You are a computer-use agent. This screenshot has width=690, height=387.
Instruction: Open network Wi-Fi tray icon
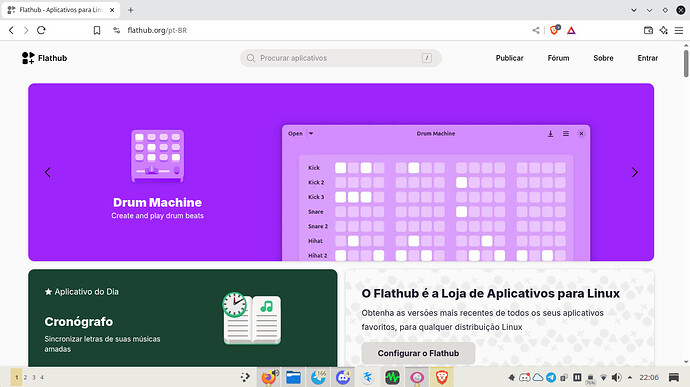click(603, 378)
